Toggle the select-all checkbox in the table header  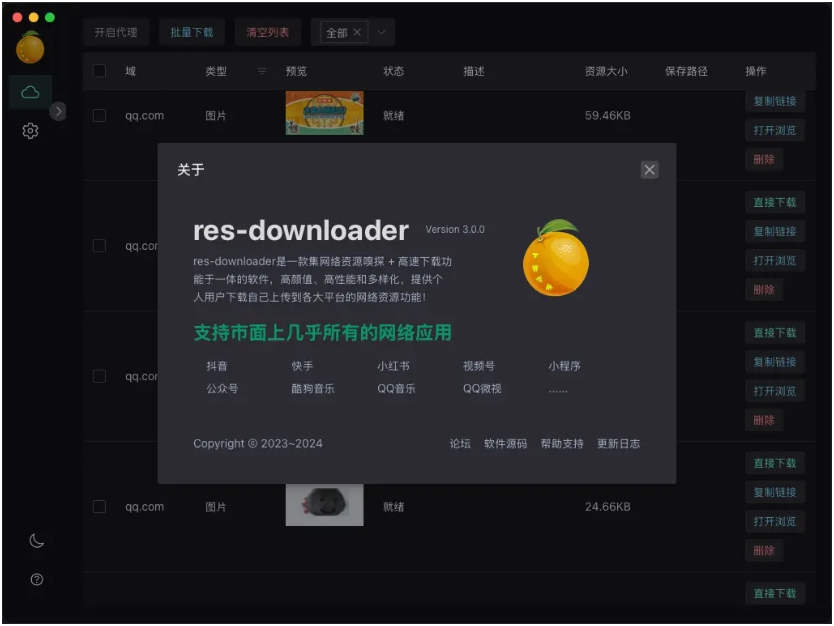pos(98,71)
